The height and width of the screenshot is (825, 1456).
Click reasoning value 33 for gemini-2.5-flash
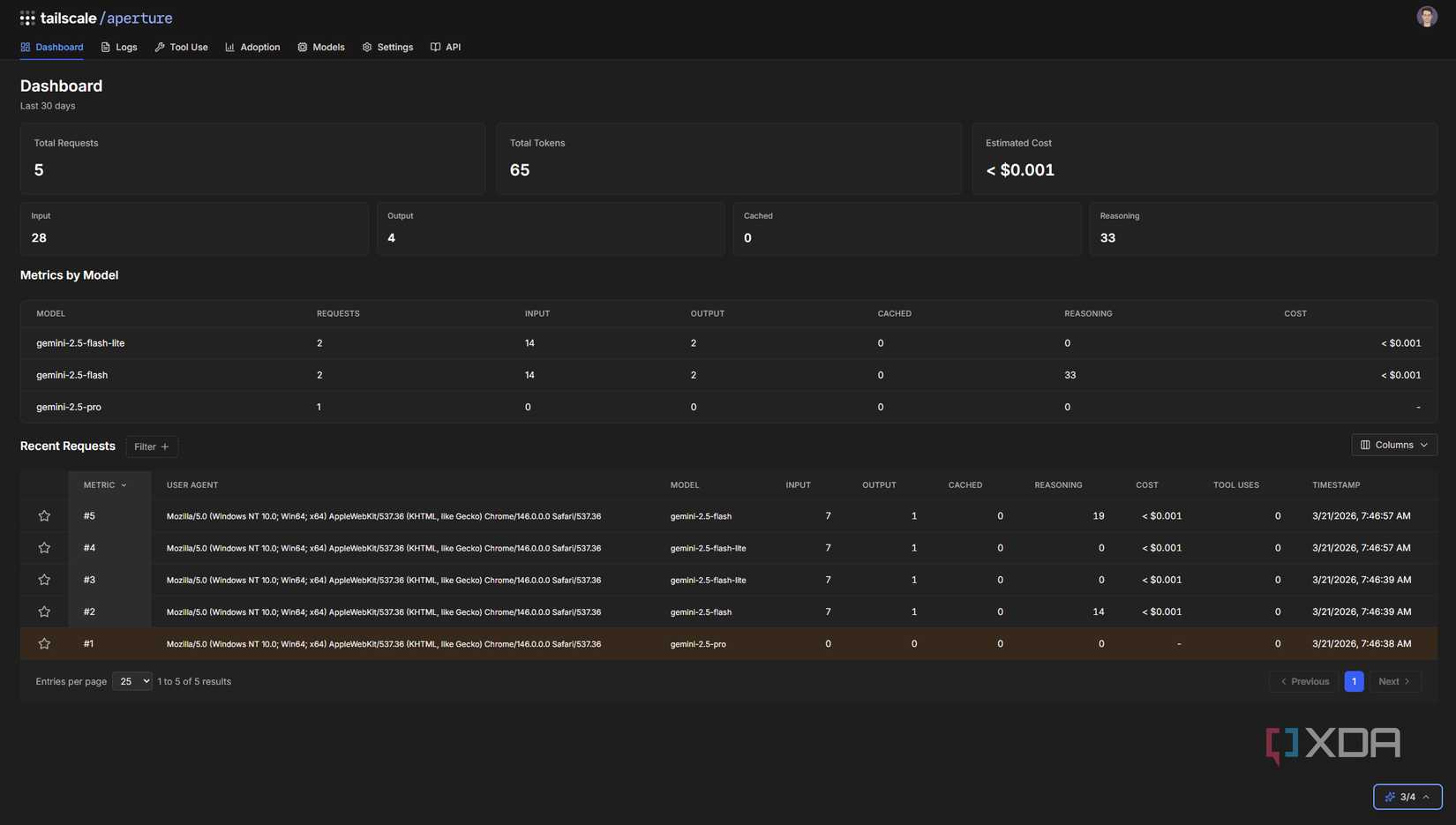point(1070,375)
